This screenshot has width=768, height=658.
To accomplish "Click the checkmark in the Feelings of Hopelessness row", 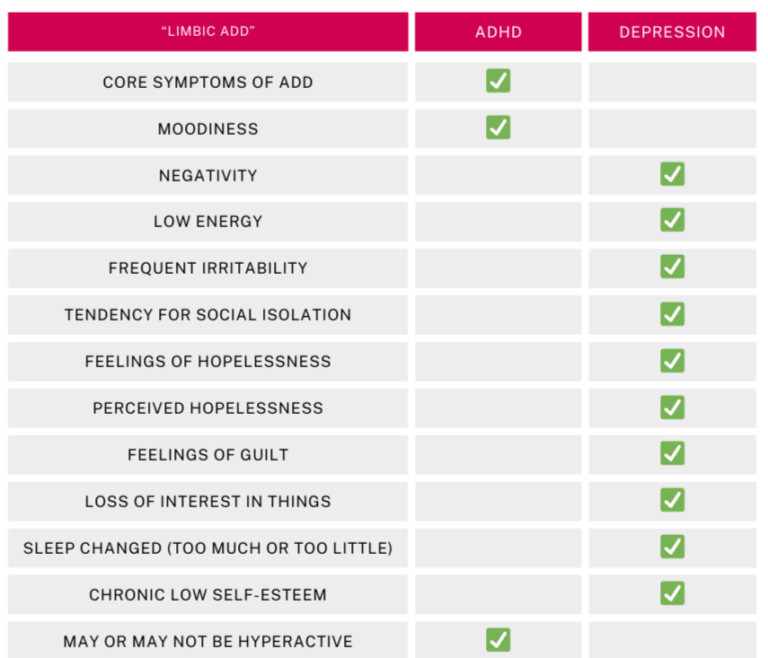I will pos(672,361).
